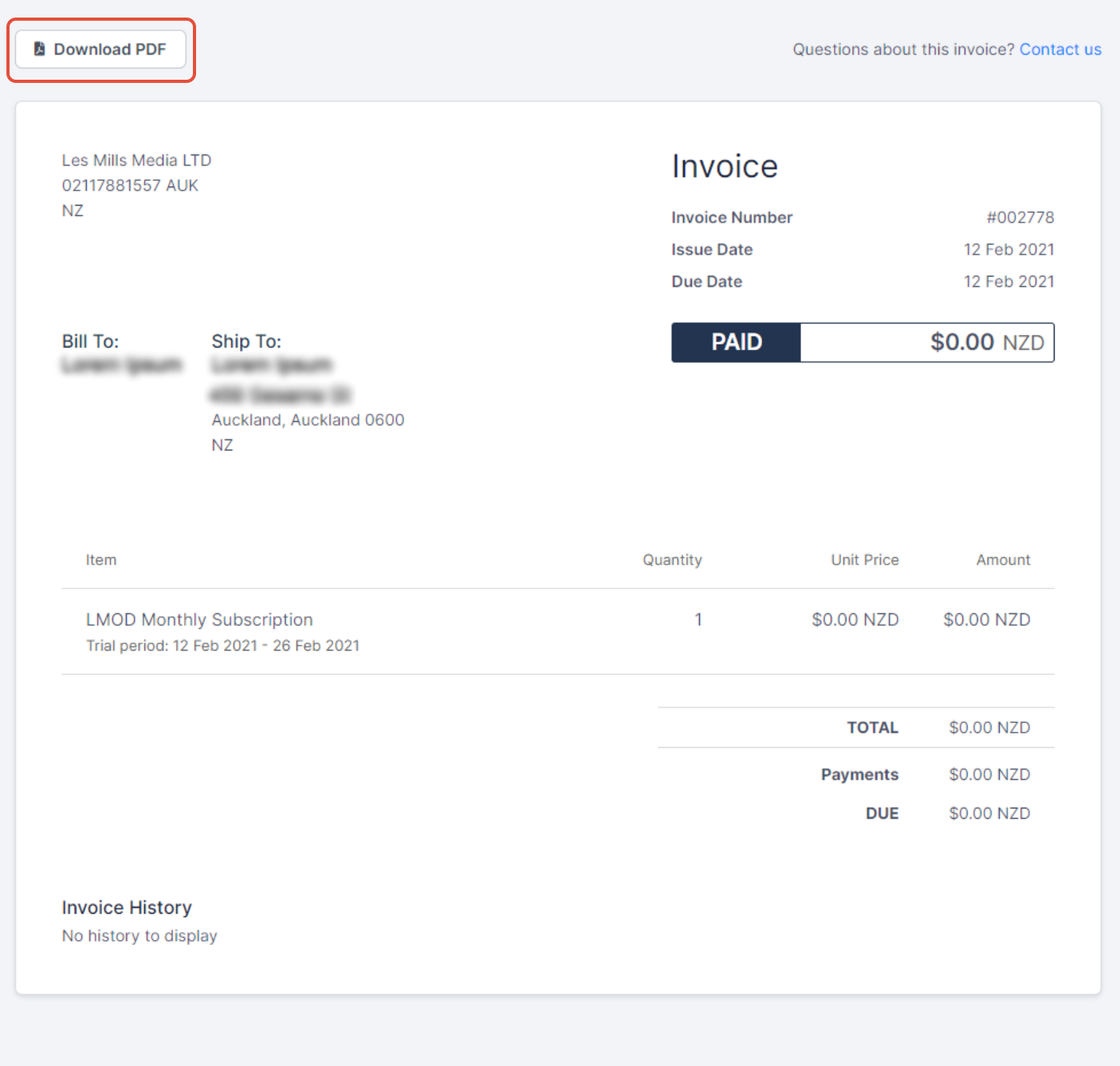The height and width of the screenshot is (1066, 1120).
Task: Select the Issue Date 12 Feb 2021
Action: point(1009,249)
